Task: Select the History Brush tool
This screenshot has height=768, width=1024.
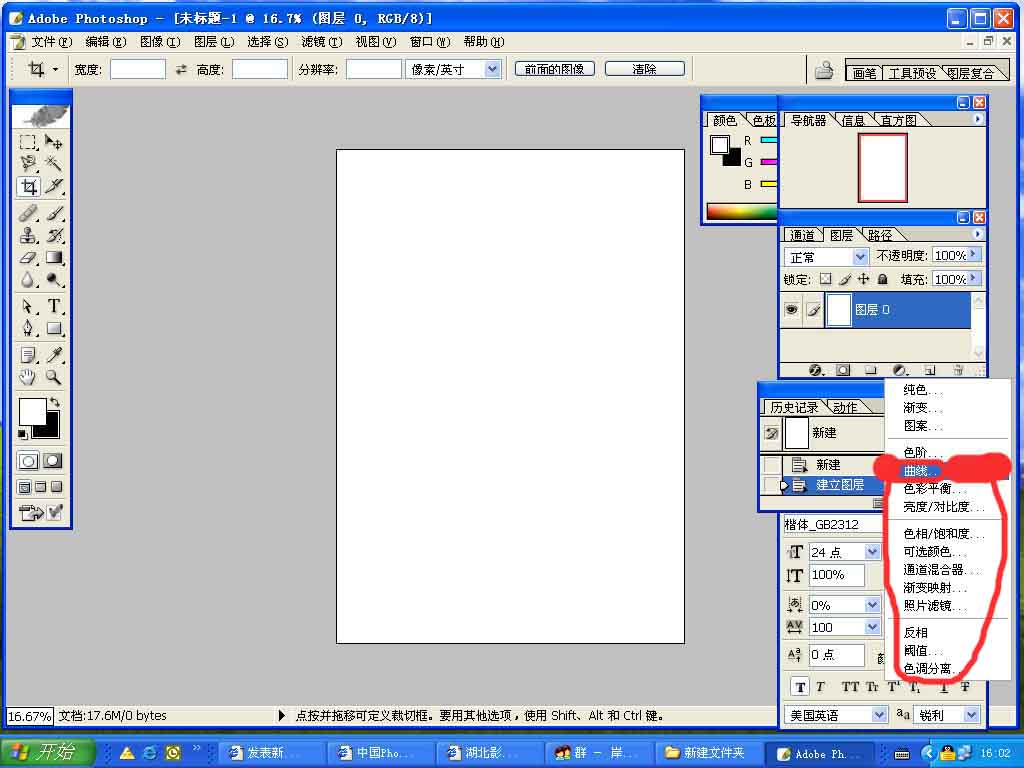Action: click(54, 235)
